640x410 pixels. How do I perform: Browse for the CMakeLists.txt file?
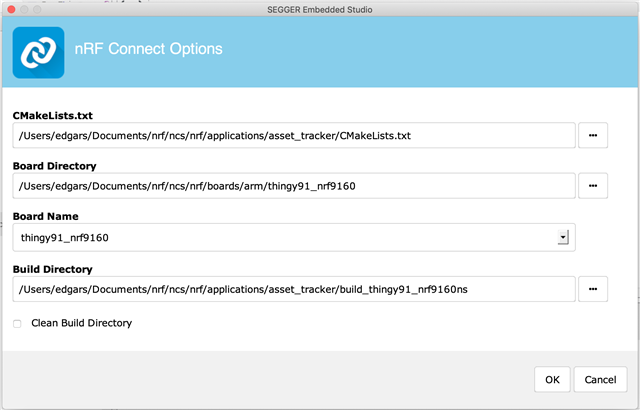coord(592,135)
